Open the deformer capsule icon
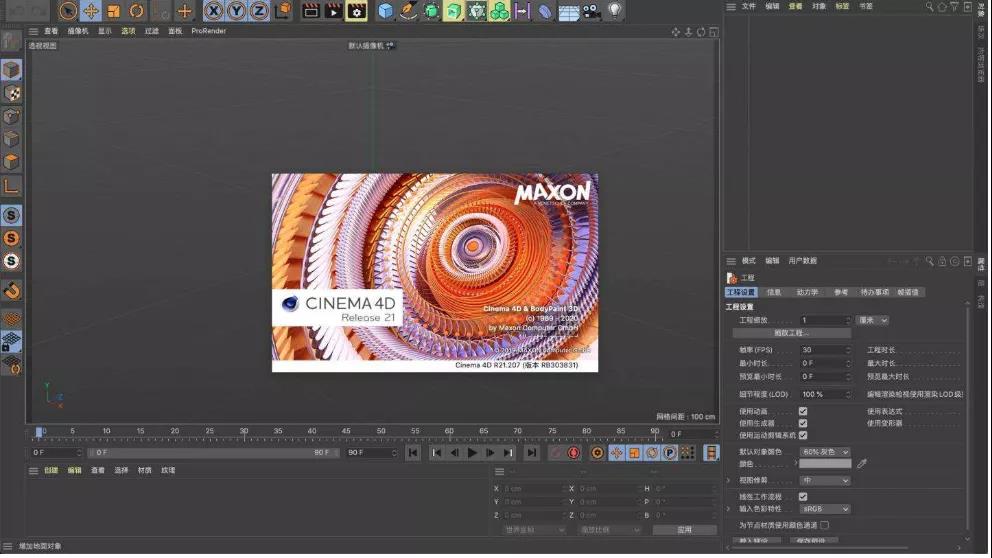992x558 pixels. coord(545,11)
